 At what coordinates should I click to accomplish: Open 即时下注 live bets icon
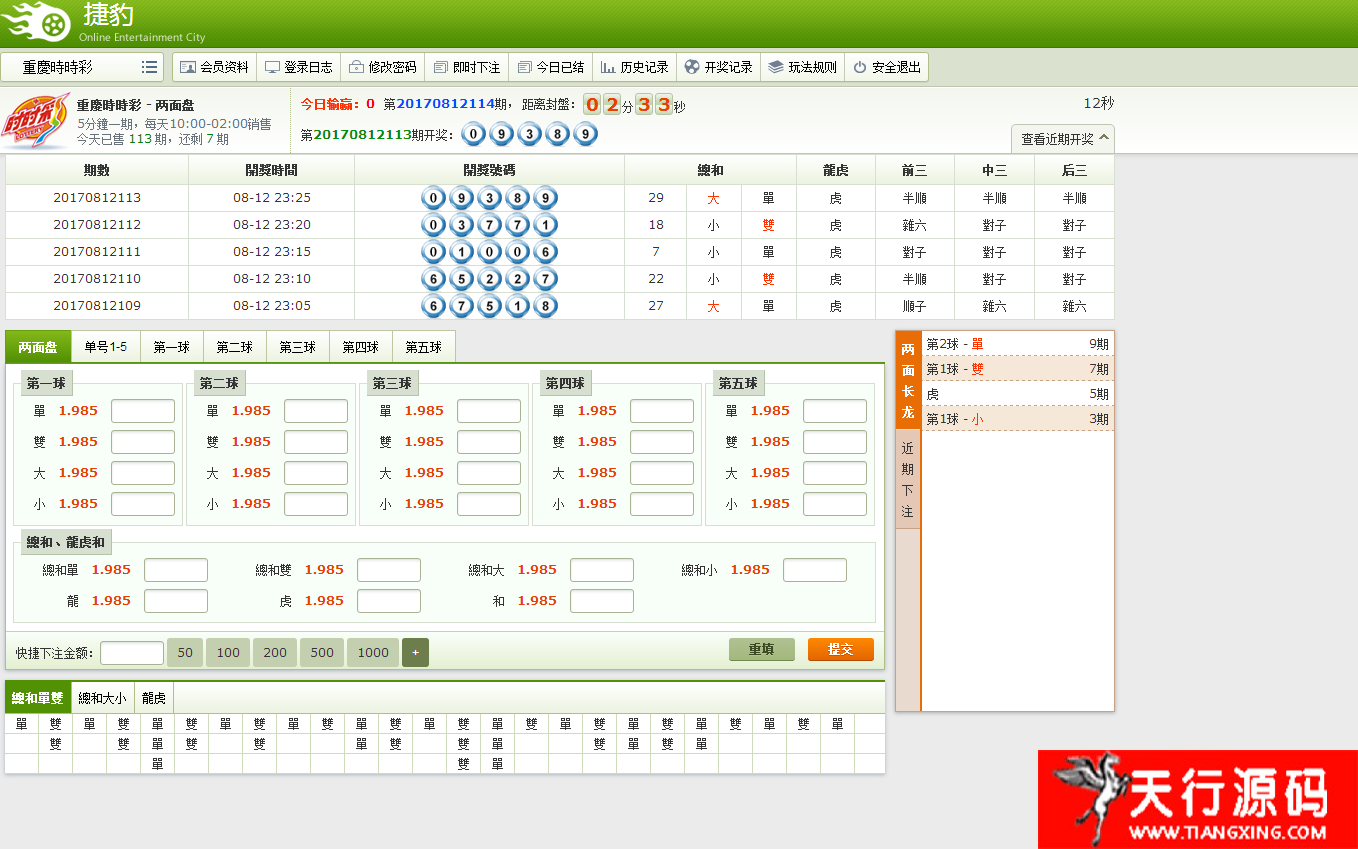pyautogui.click(x=441, y=67)
